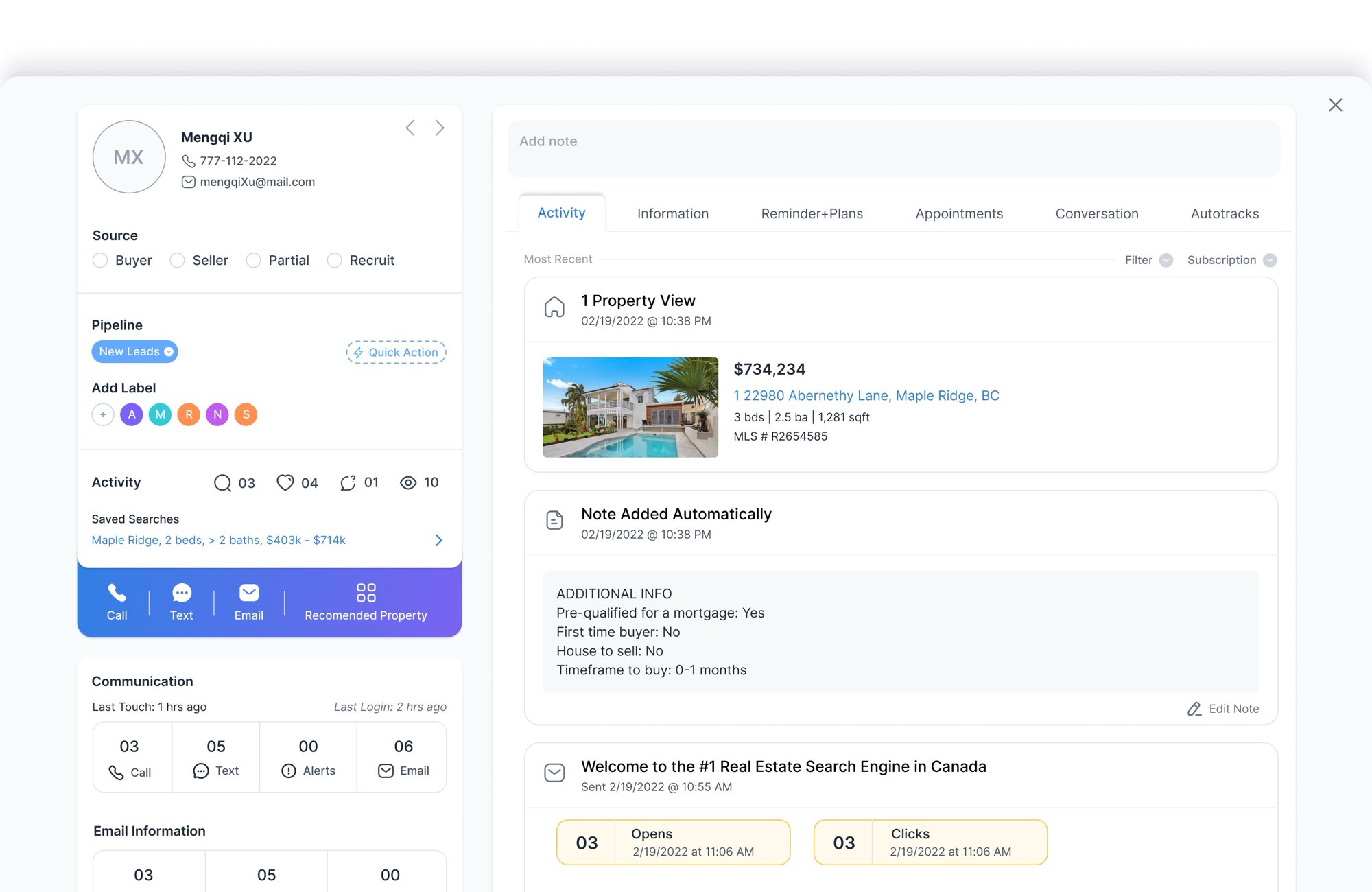Click the Call phone icon in blue bar
1372x892 pixels.
click(117, 592)
